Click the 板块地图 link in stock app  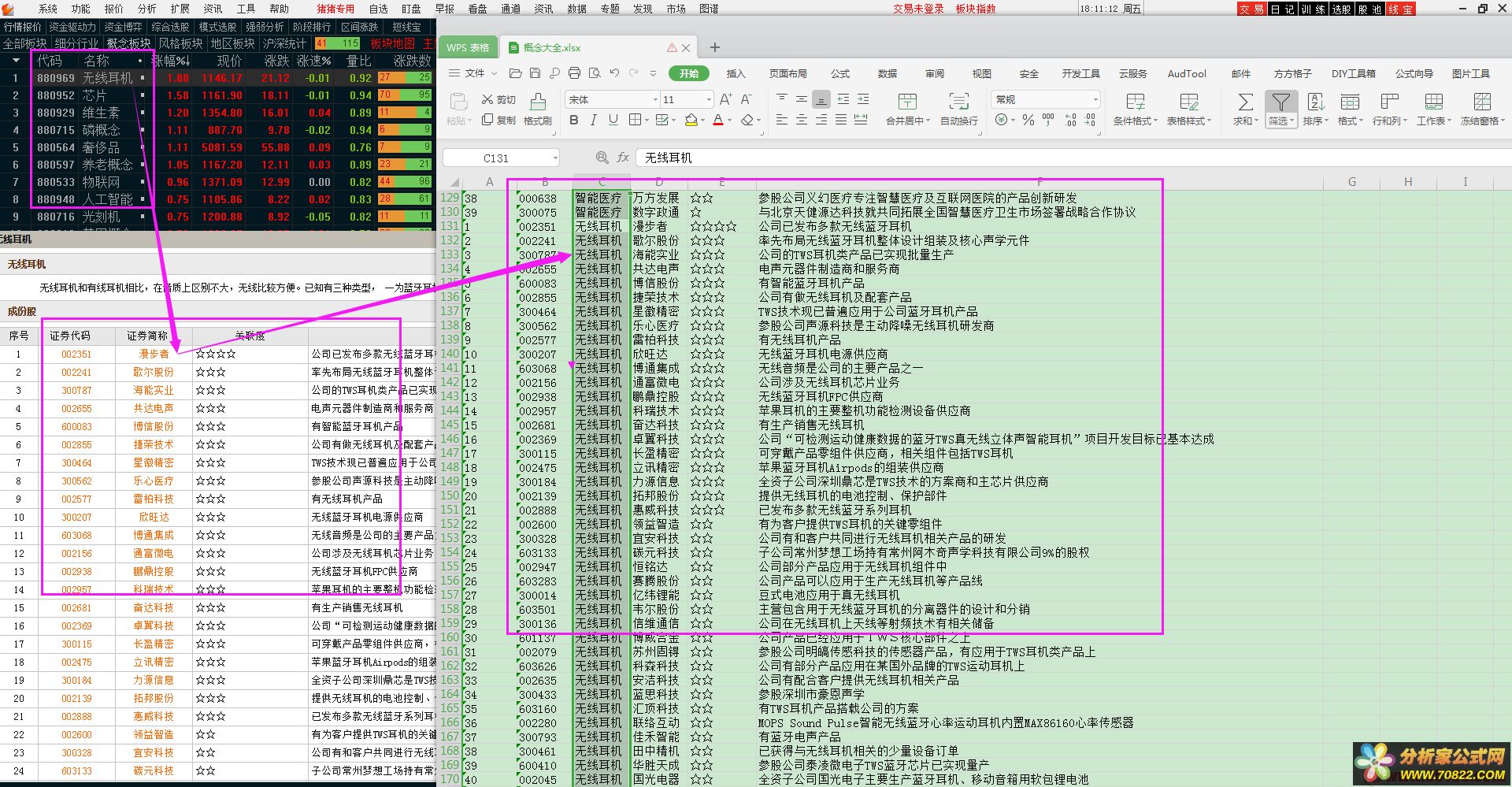pyautogui.click(x=392, y=43)
